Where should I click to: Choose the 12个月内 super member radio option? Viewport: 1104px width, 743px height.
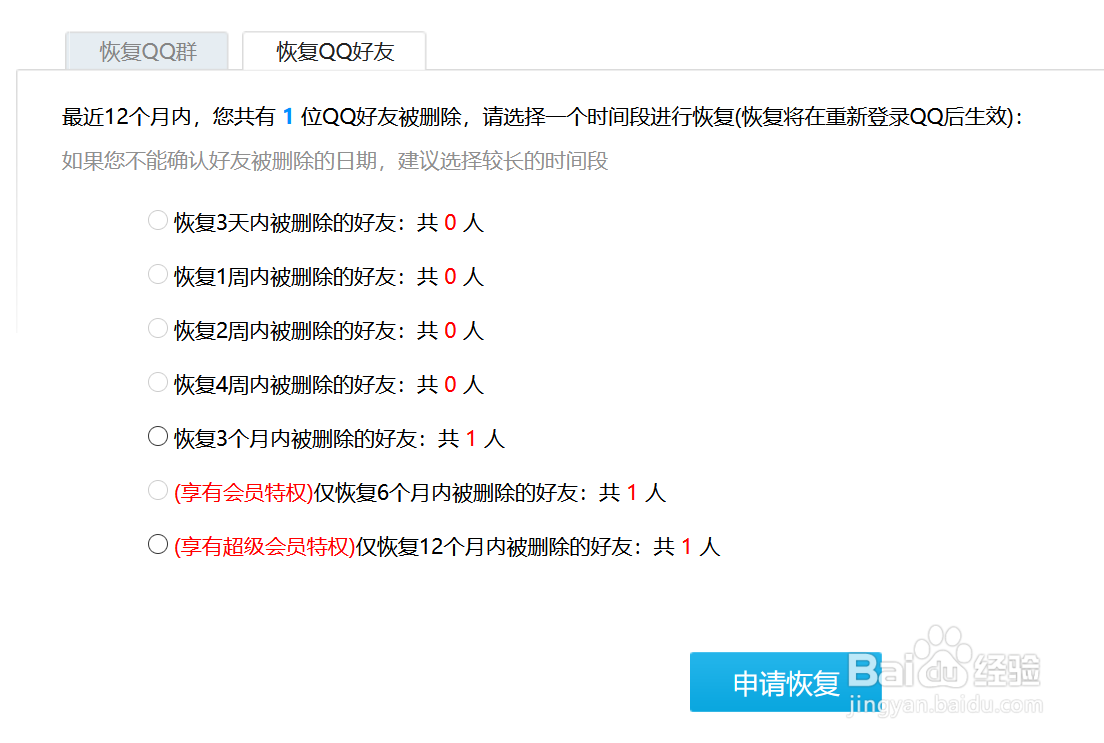158,544
